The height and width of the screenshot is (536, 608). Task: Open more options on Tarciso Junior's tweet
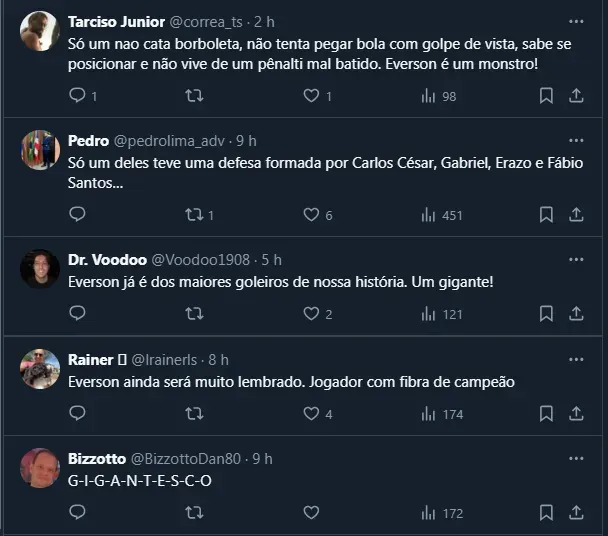click(x=576, y=21)
